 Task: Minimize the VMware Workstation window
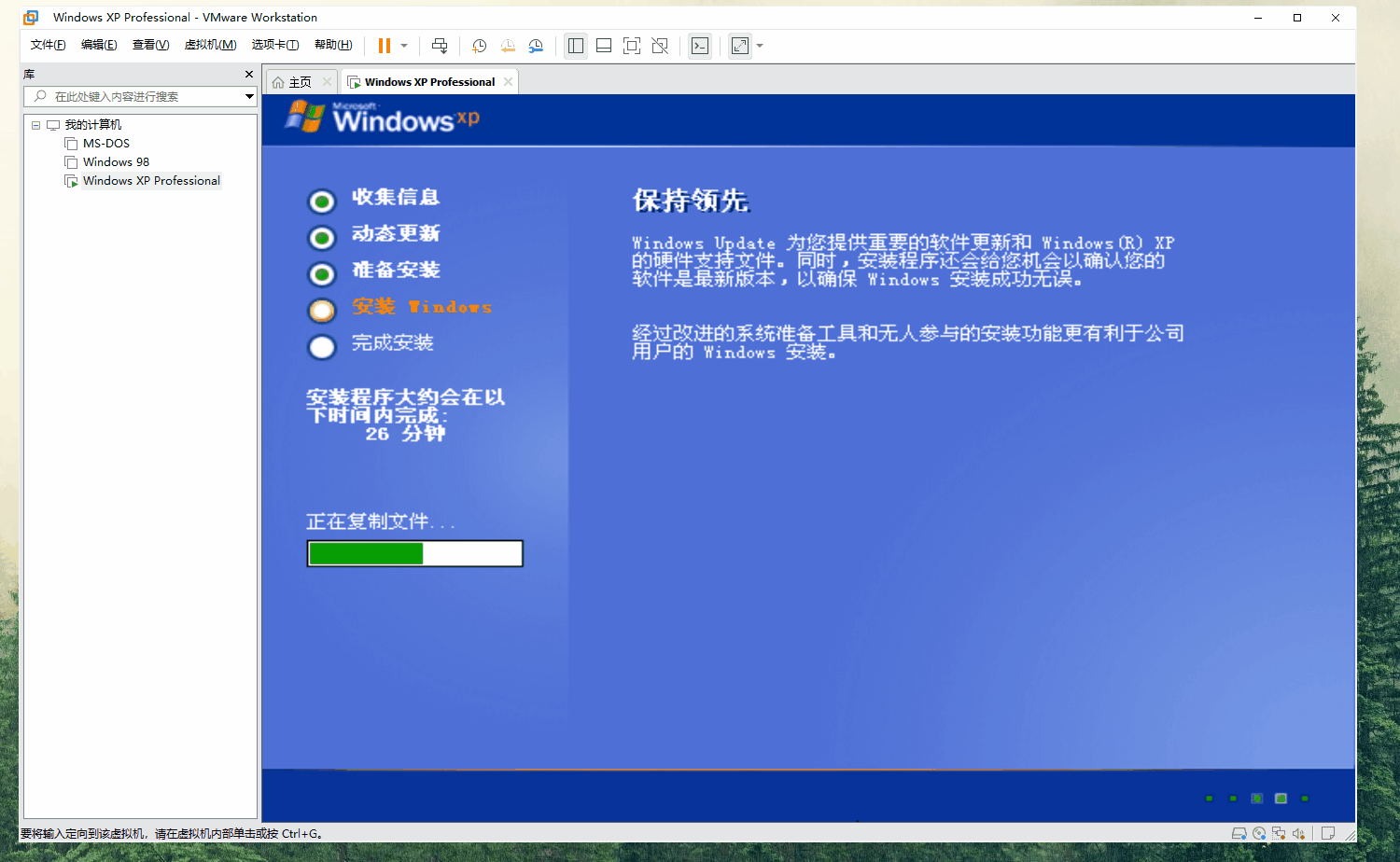[1259, 18]
